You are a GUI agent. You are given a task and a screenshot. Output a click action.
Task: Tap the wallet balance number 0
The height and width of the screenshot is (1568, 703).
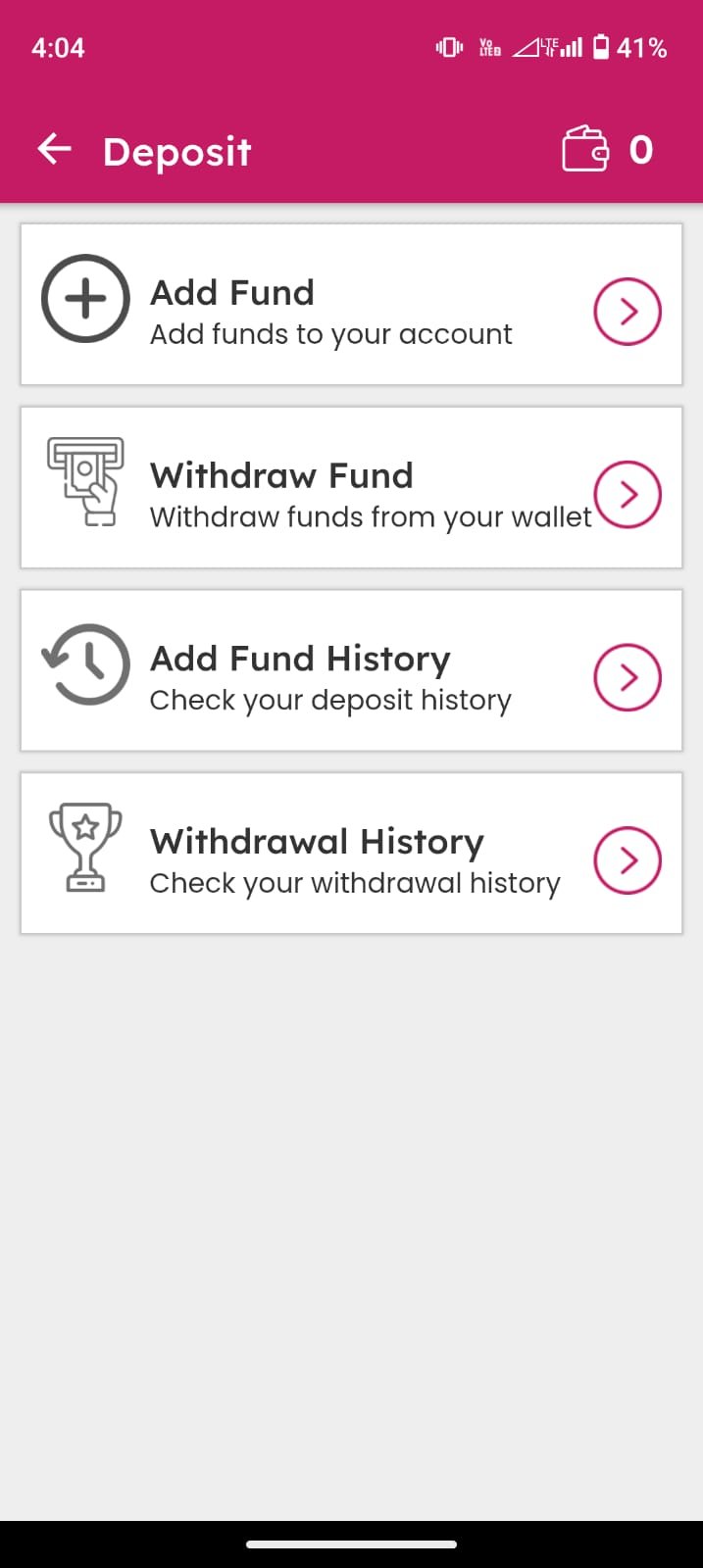[x=641, y=150]
